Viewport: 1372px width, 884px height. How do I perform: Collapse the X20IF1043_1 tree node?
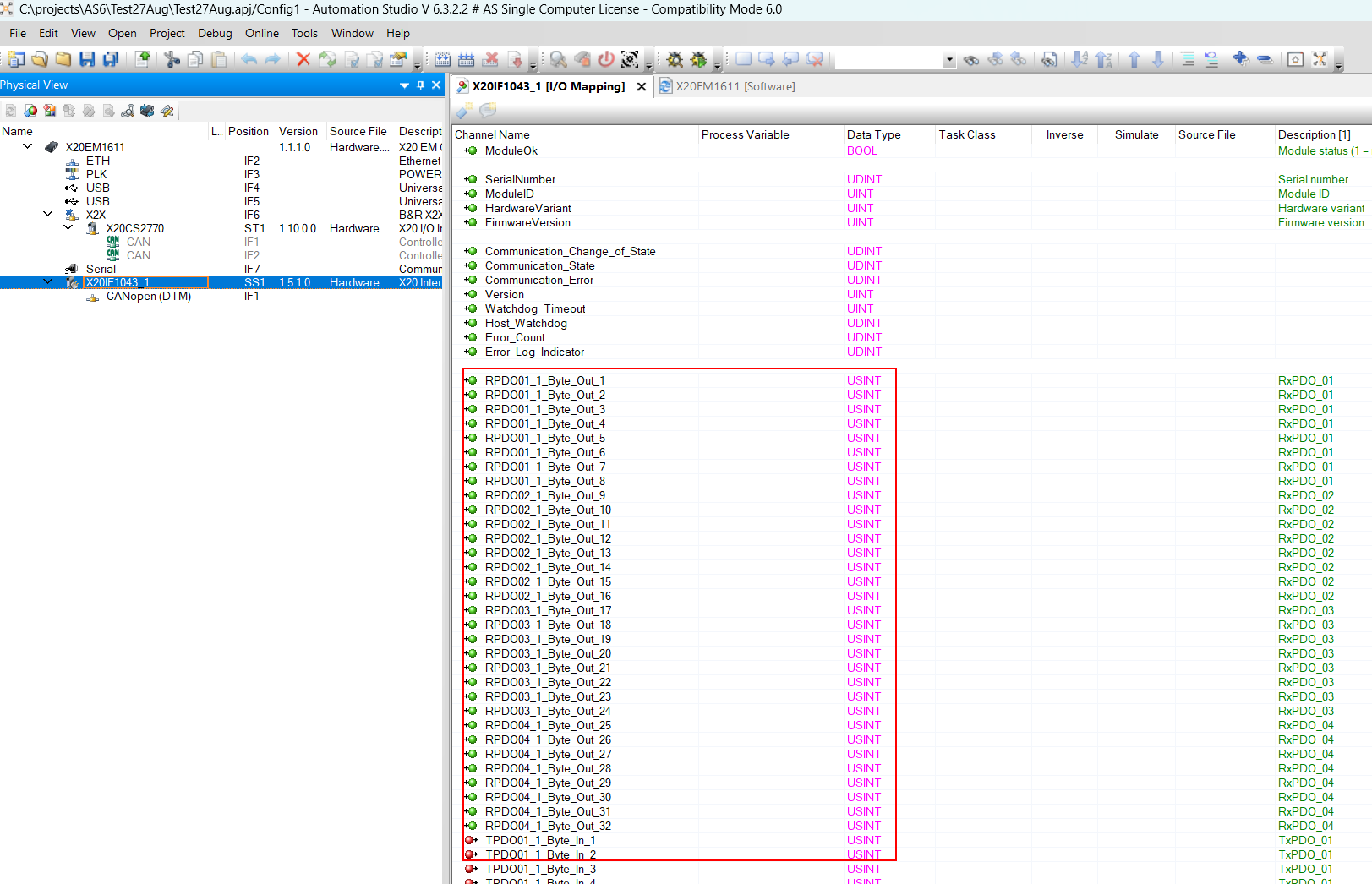pos(48,281)
